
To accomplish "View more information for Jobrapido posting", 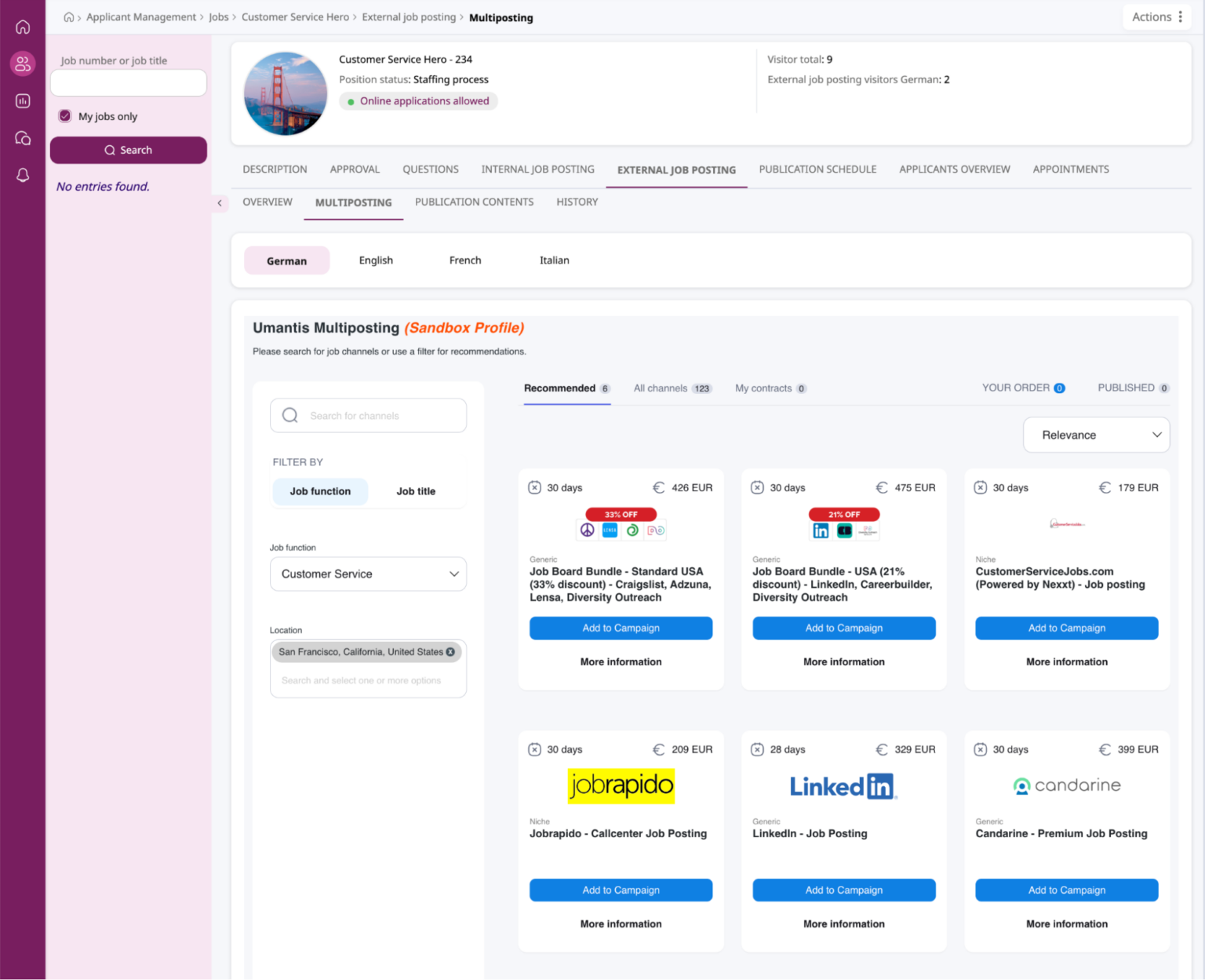I will (621, 924).
